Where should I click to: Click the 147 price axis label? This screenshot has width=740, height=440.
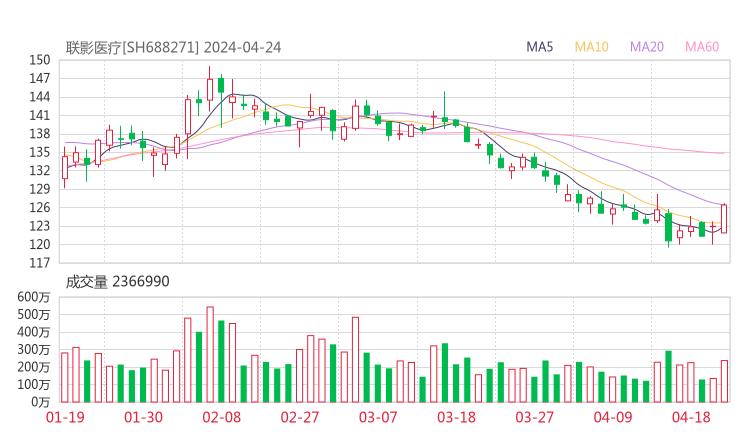pos(40,78)
